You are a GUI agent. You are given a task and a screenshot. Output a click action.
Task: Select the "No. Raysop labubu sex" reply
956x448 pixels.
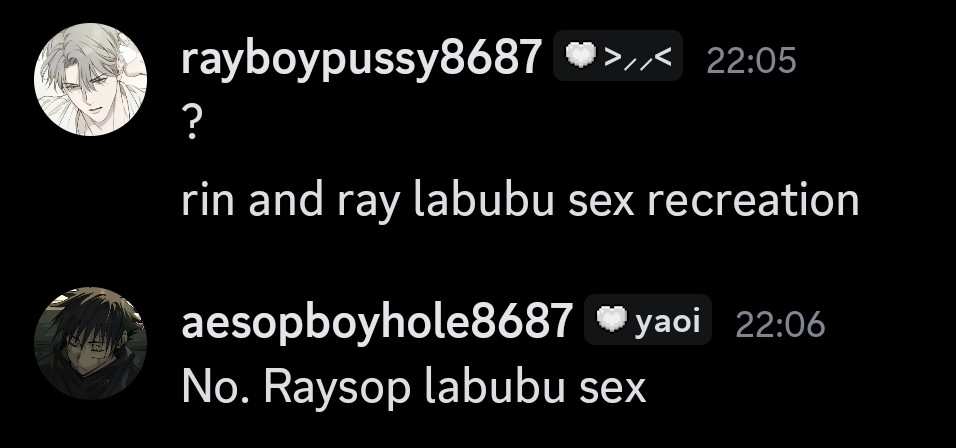[414, 387]
